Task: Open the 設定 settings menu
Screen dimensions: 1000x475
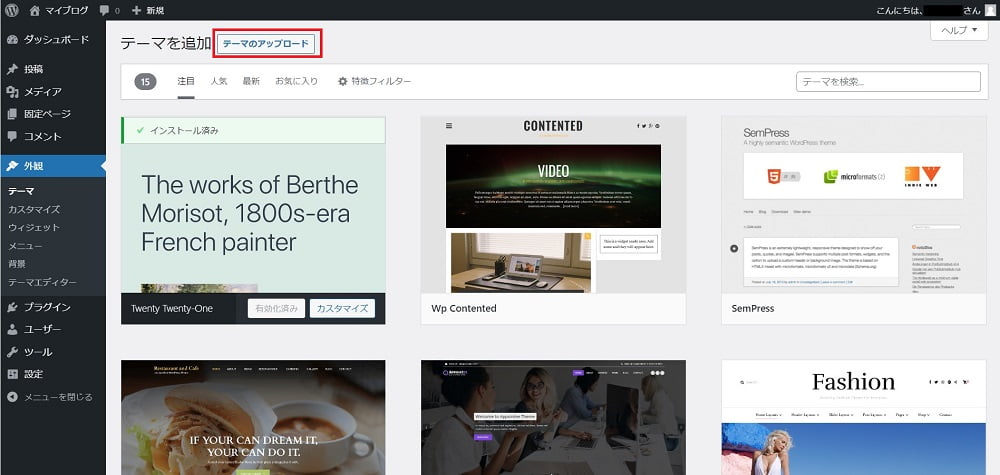Action: point(33,374)
